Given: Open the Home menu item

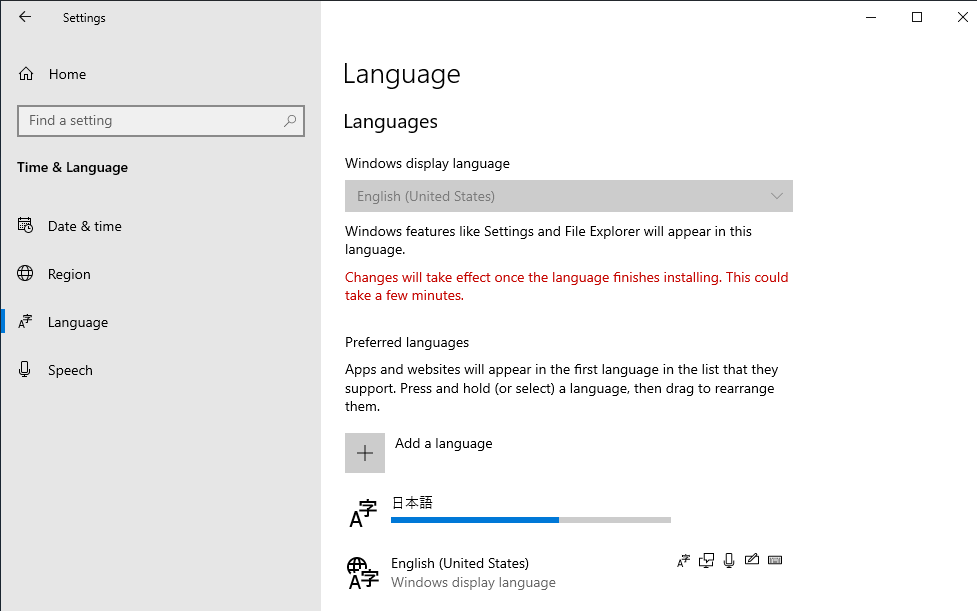Looking at the screenshot, I should click(67, 74).
